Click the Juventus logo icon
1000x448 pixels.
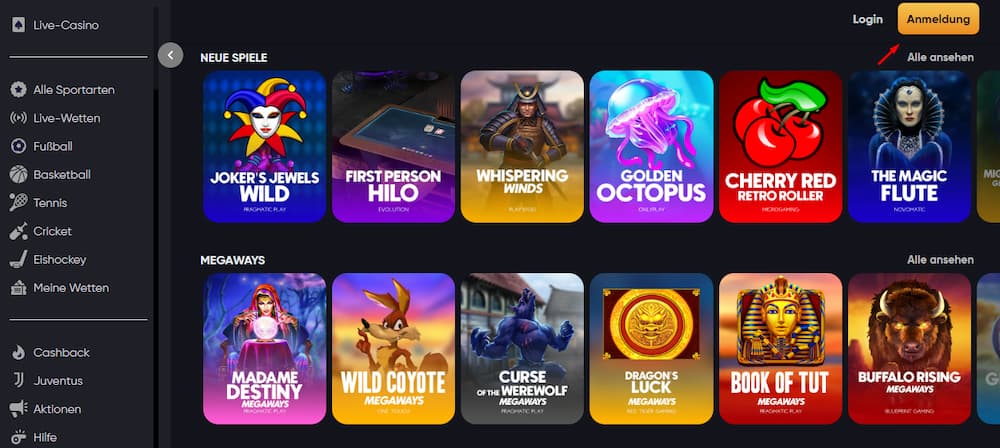click(18, 381)
